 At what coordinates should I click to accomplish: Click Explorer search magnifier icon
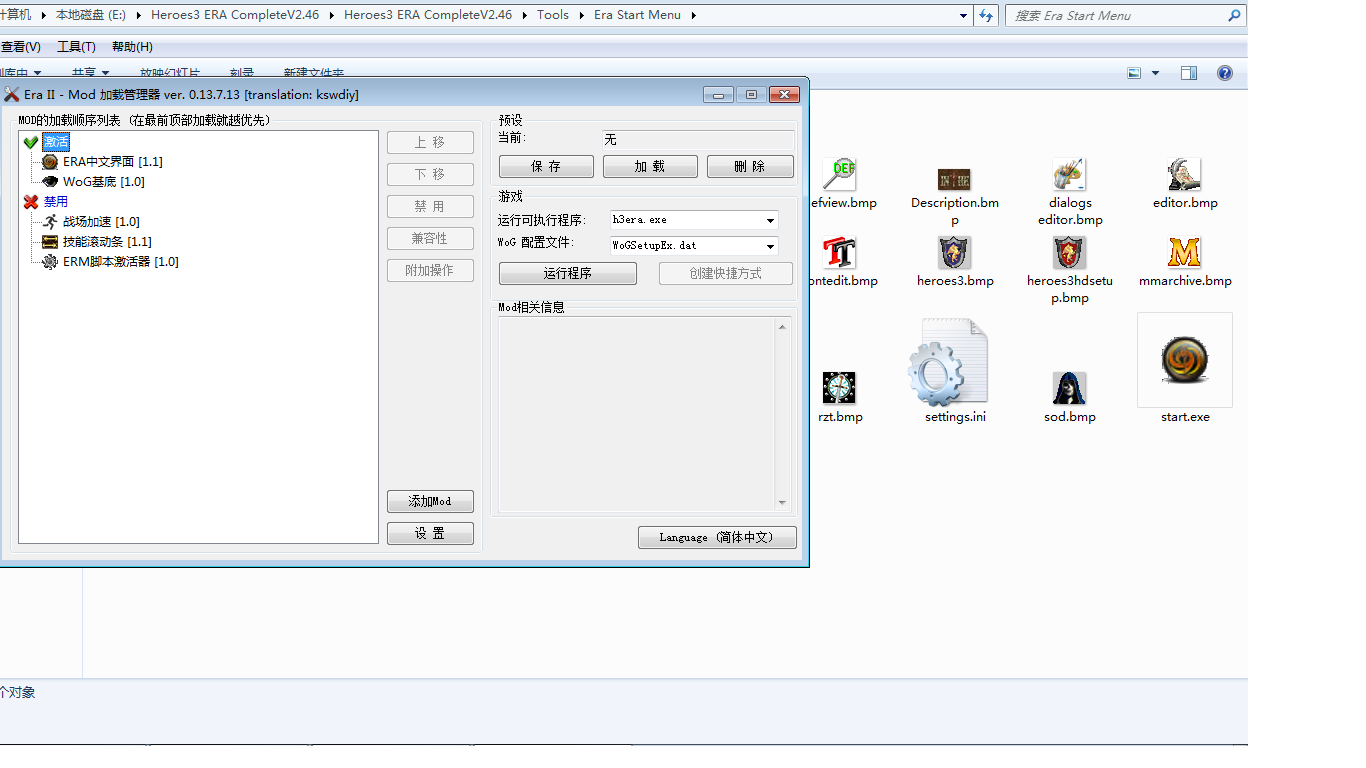coord(1234,15)
